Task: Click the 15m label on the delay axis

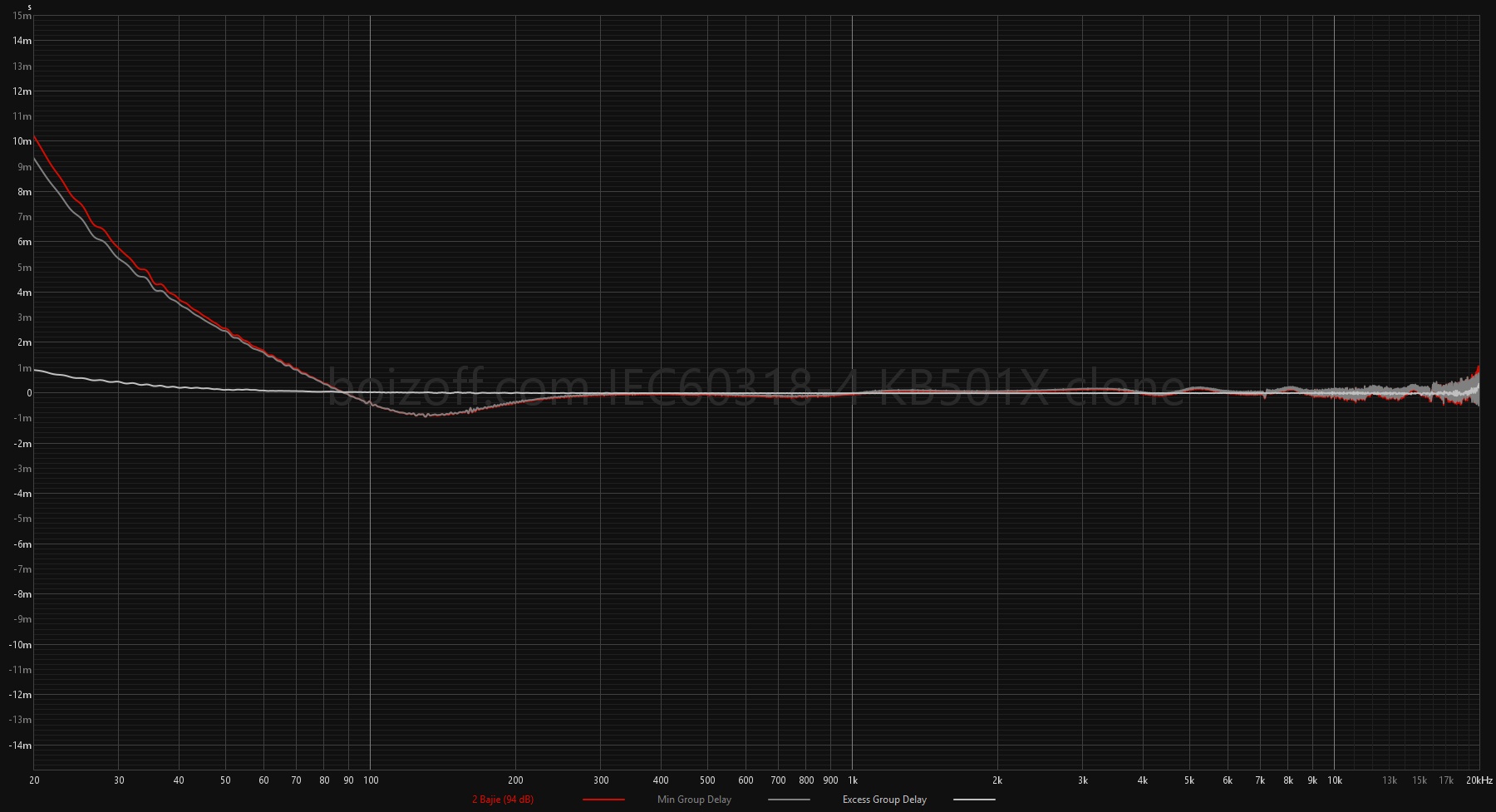Action: click(x=22, y=16)
